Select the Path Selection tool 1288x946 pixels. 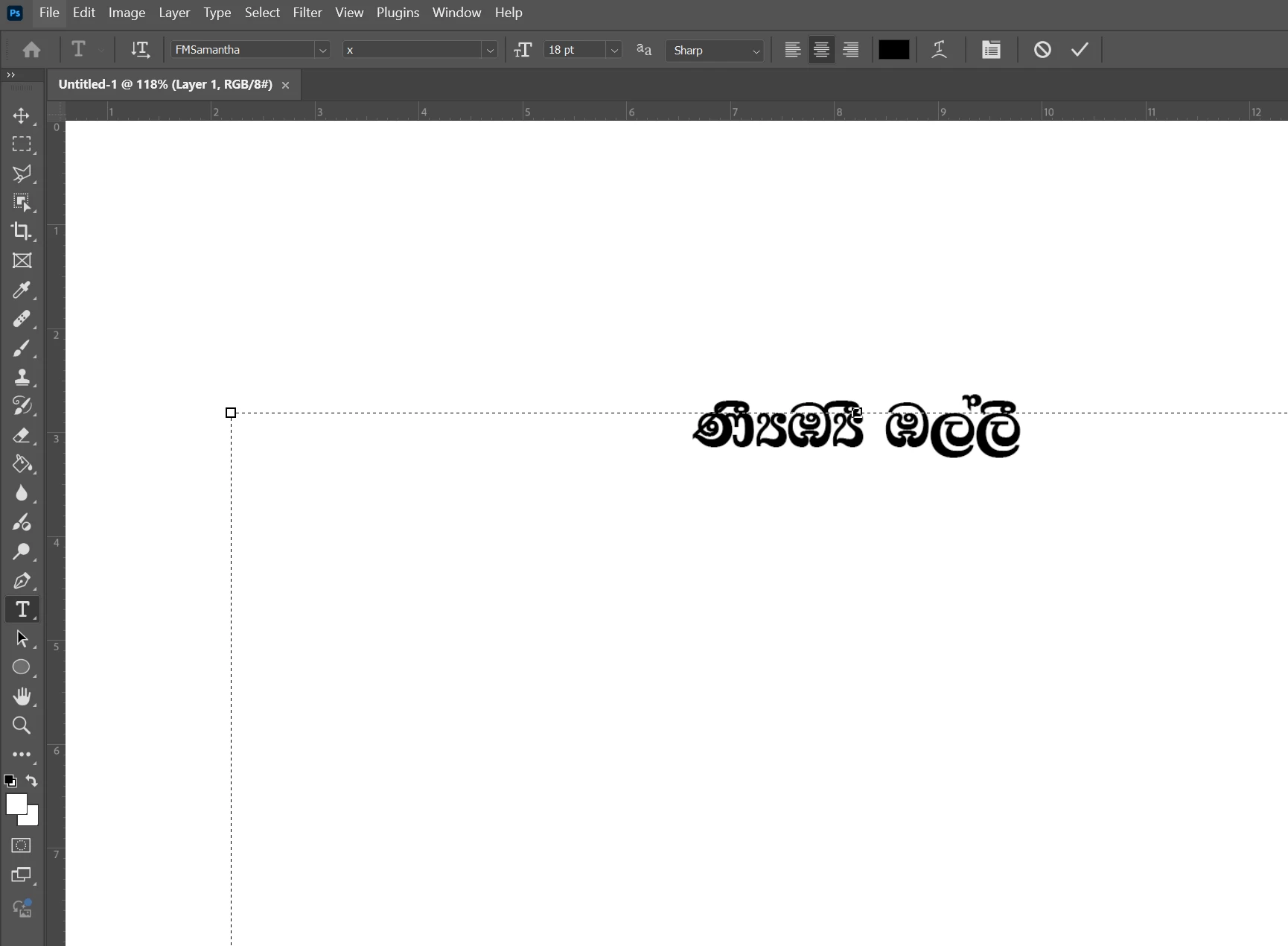pyautogui.click(x=22, y=638)
